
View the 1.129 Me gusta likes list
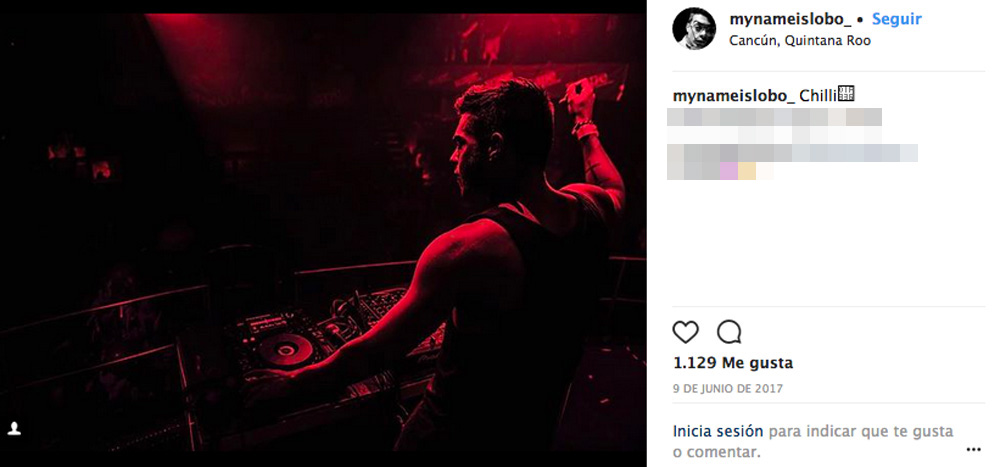pos(733,363)
